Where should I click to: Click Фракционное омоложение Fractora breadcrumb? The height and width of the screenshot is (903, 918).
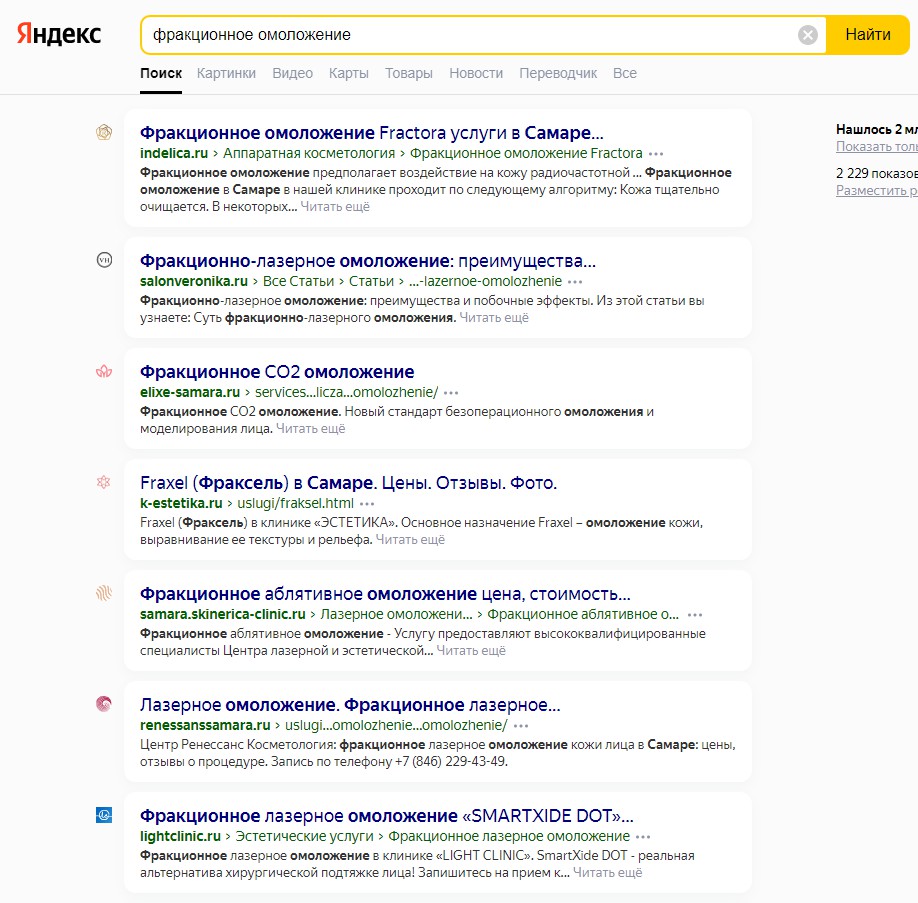click(x=526, y=153)
